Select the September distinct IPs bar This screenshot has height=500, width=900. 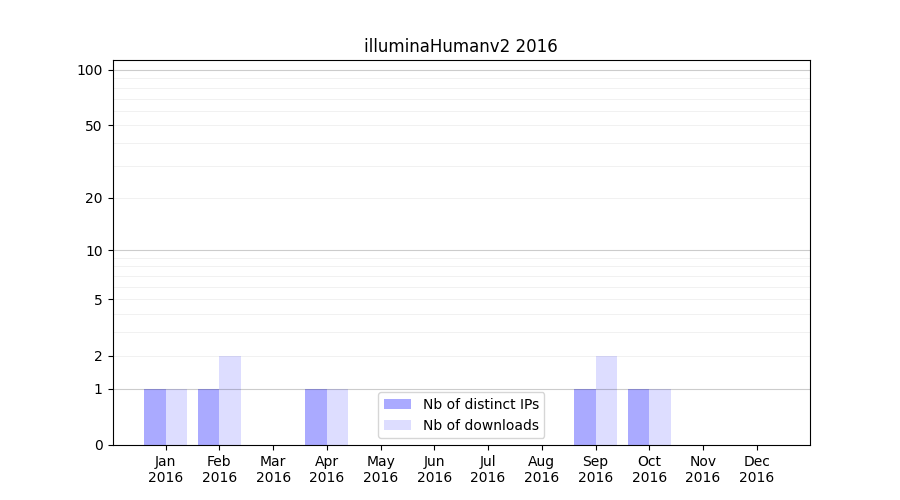point(585,417)
